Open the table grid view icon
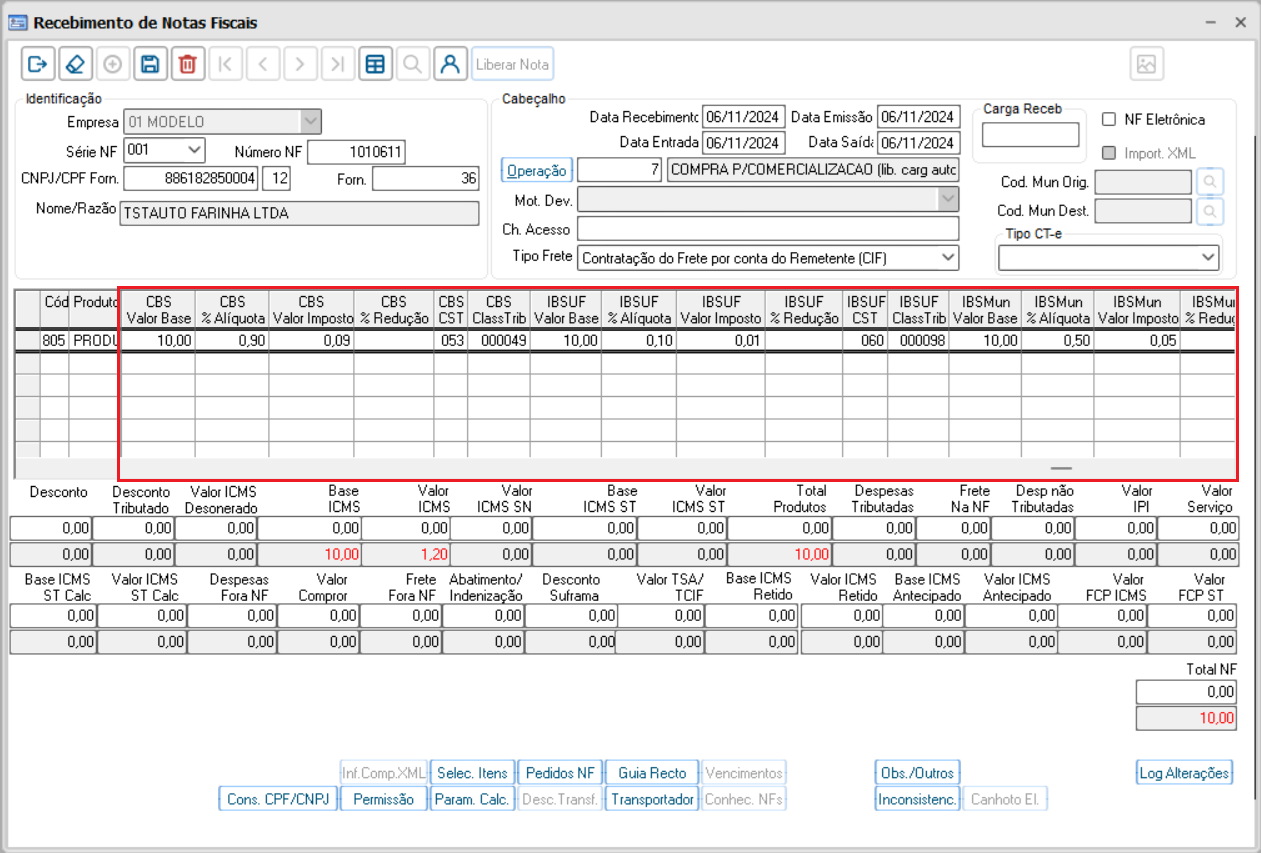This screenshot has width=1261, height=853. click(x=375, y=64)
